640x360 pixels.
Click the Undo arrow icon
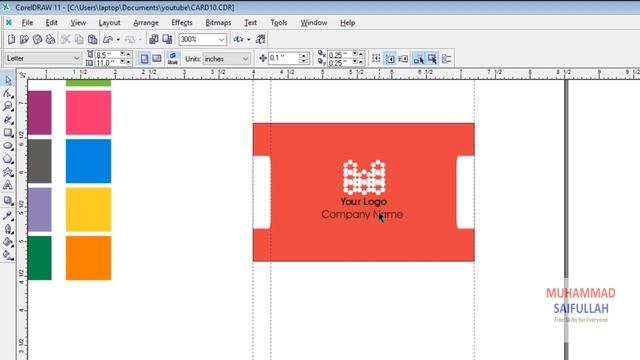[108, 39]
